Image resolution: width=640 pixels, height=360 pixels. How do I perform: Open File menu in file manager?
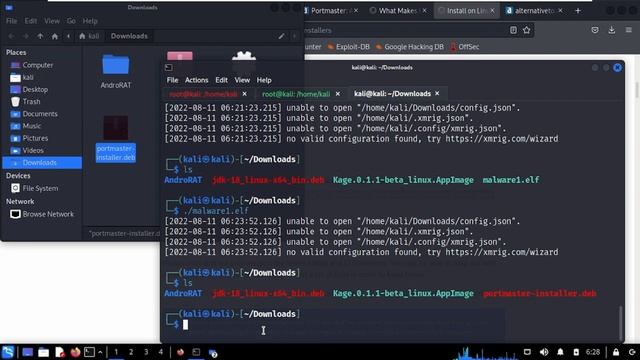point(11,21)
